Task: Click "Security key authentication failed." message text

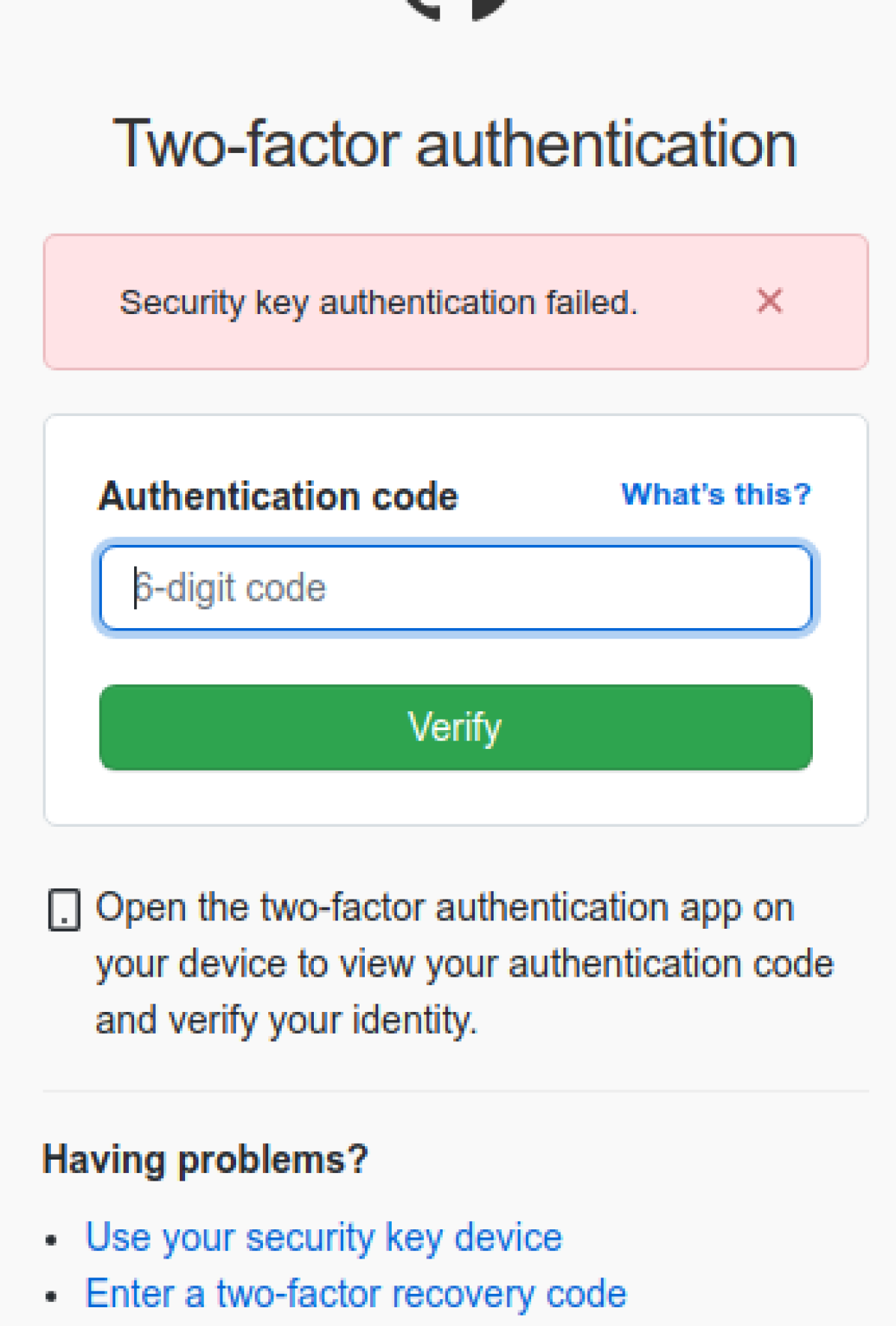Action: (x=378, y=303)
